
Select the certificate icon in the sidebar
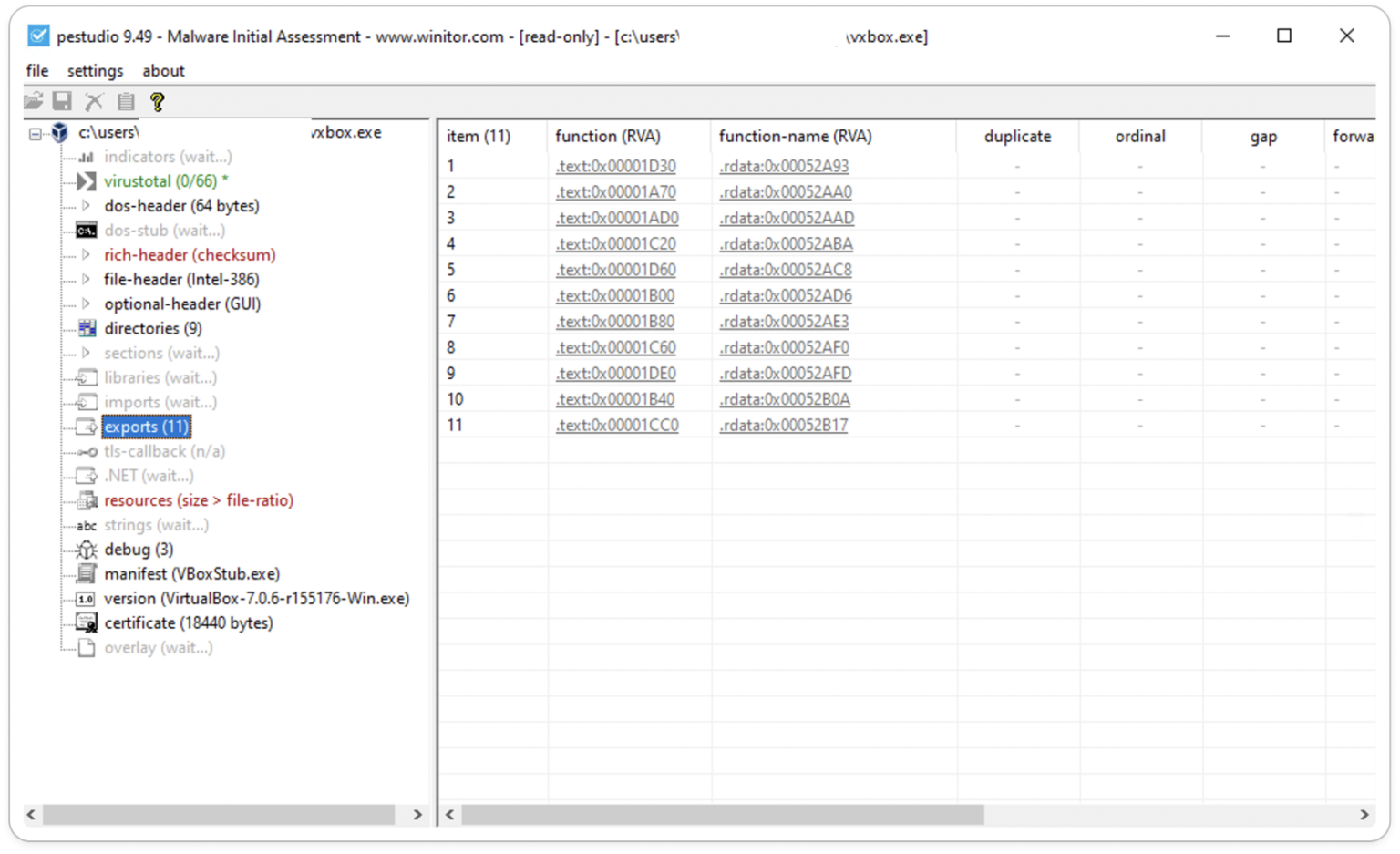click(85, 622)
